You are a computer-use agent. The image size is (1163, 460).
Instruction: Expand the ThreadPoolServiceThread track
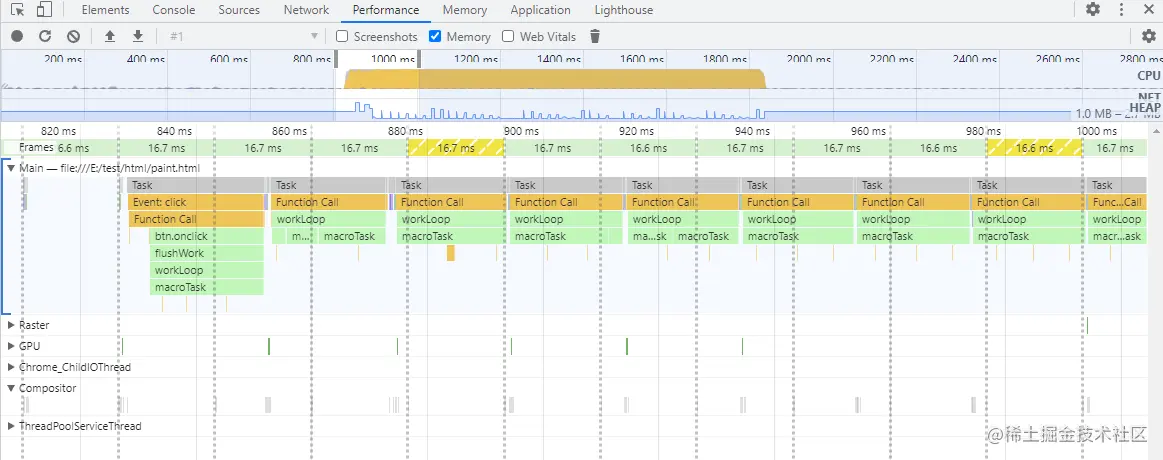click(x=11, y=426)
